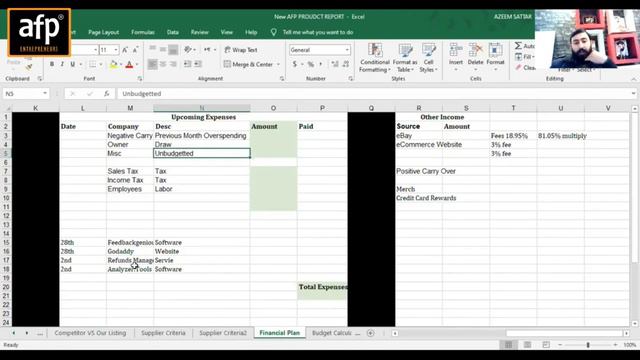Open the Page Layout ribbon tab
This screenshot has height=360, width=640.
tap(103, 32)
